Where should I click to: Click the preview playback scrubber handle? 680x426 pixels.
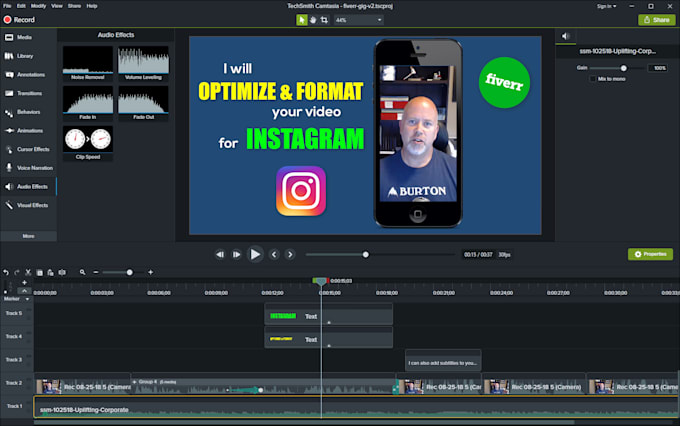366,255
